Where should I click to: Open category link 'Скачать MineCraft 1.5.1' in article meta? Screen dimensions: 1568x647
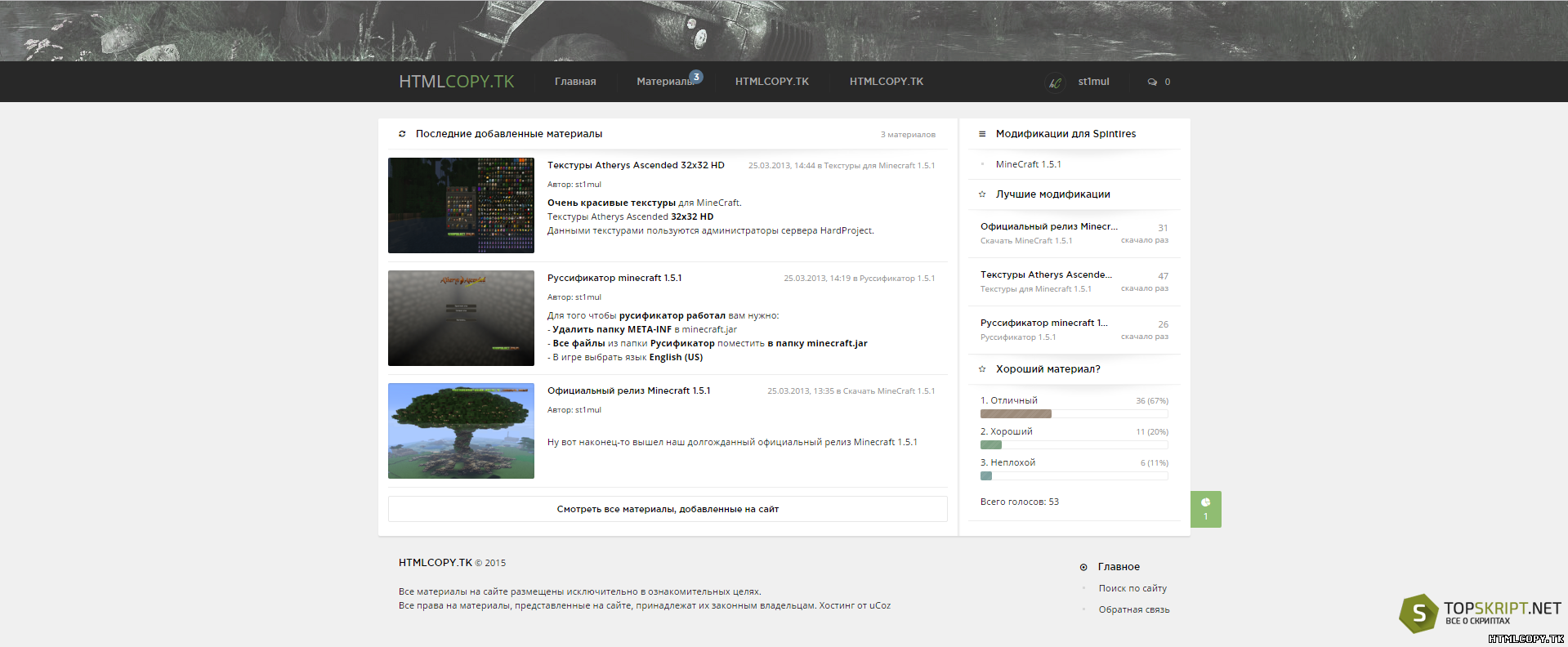[x=889, y=391]
